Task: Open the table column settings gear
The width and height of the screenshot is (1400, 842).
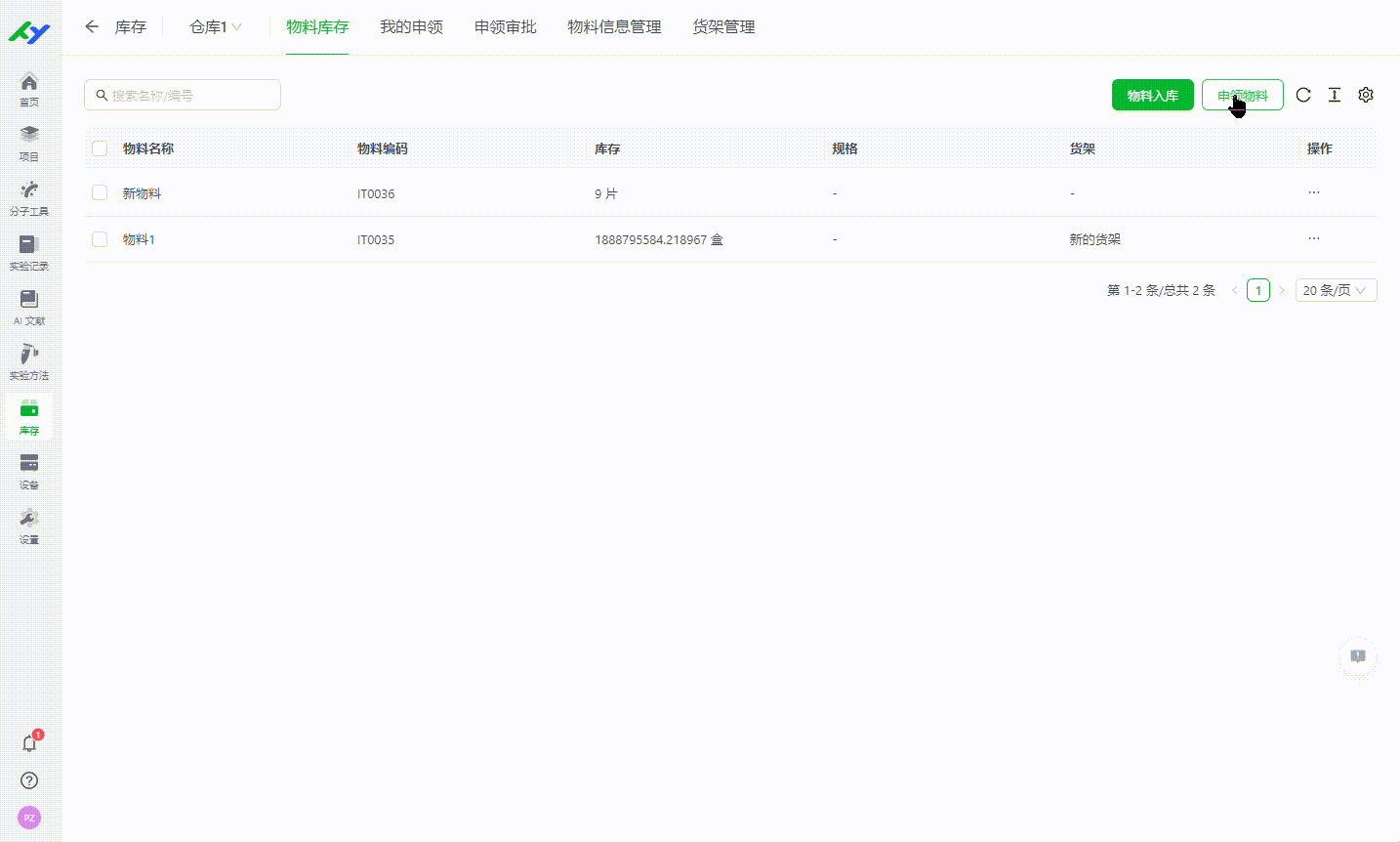Action: [1365, 95]
